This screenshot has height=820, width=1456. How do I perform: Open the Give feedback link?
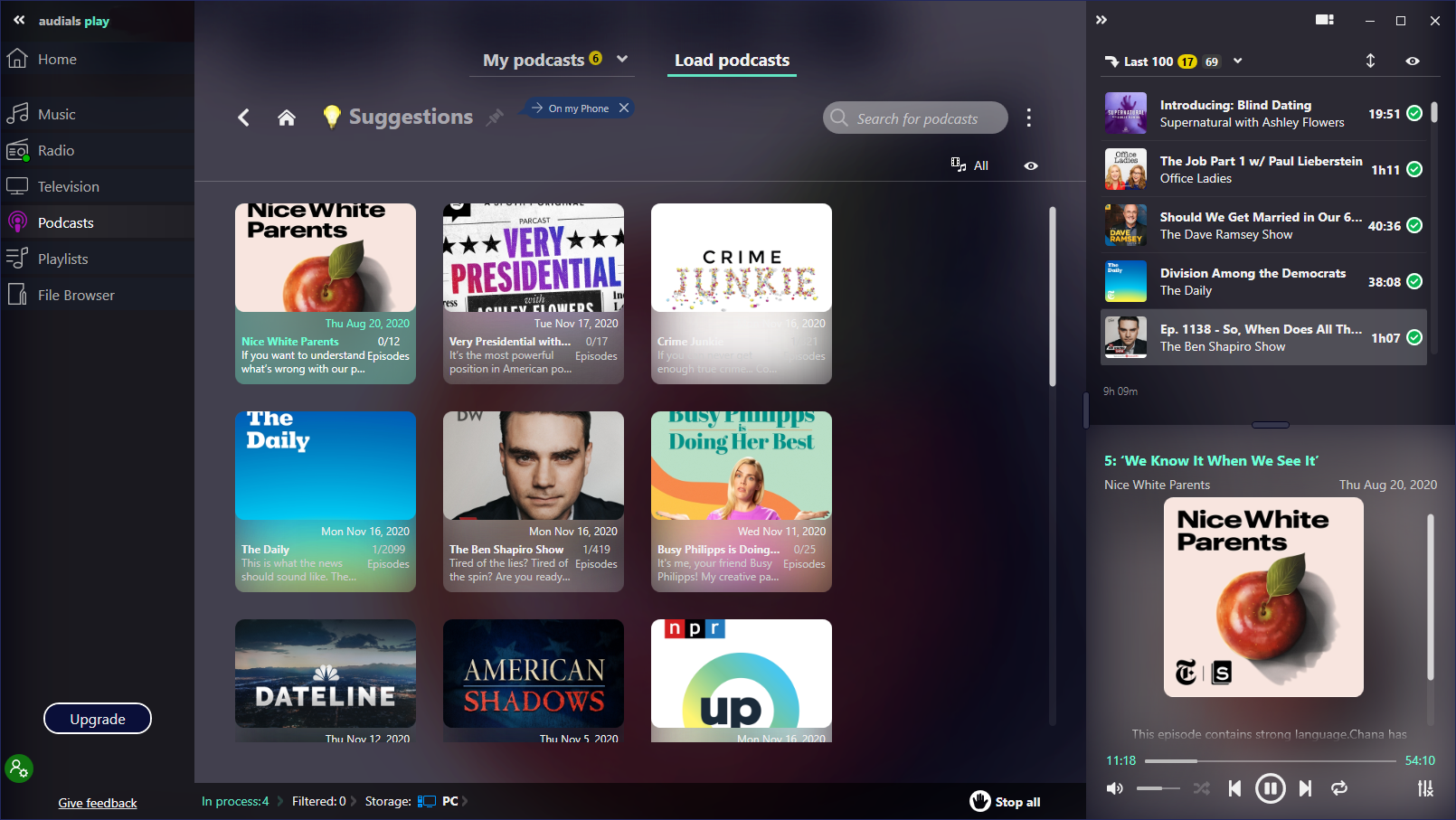[98, 803]
